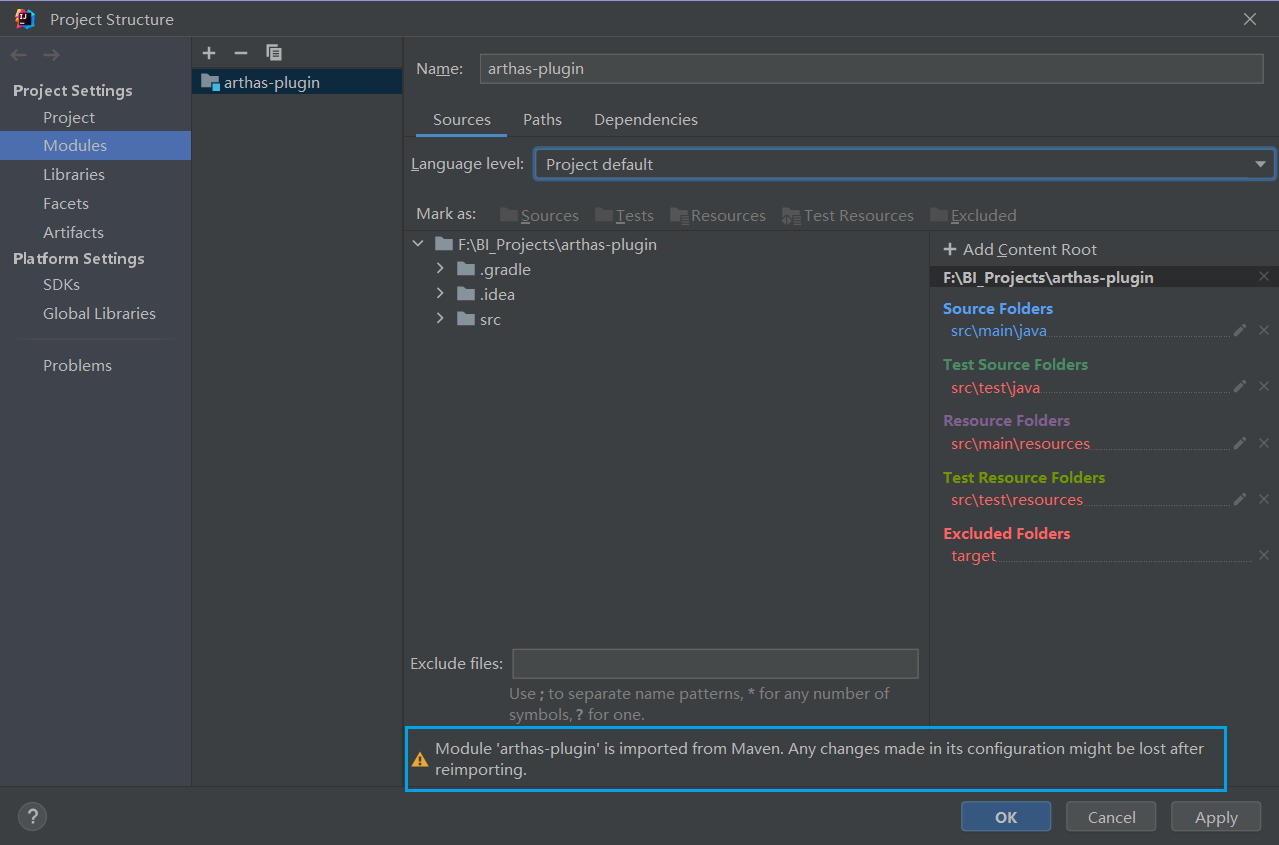Select Libraries in Project Settings
The height and width of the screenshot is (845, 1279).
click(74, 174)
